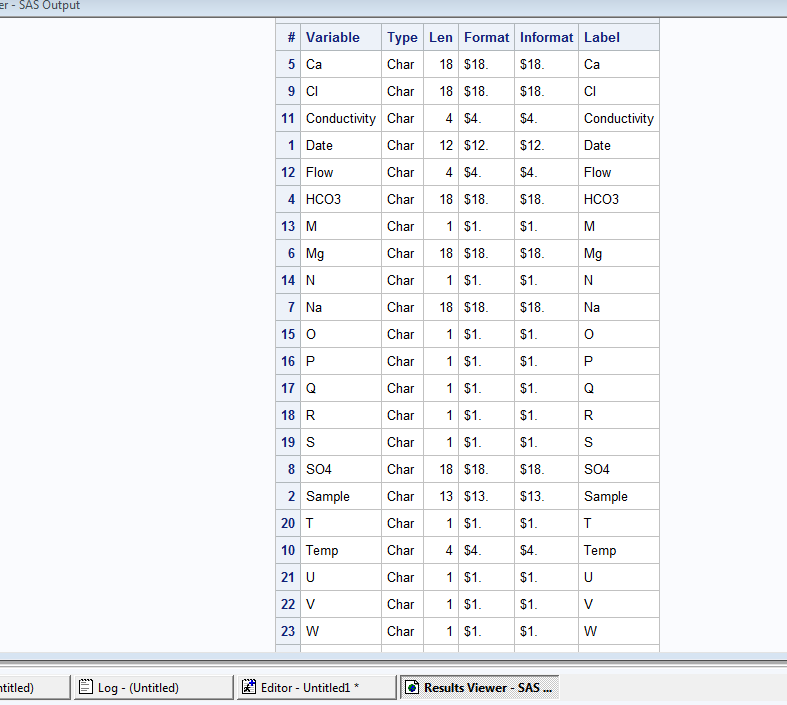Click the $13. format of Sample
Image resolution: width=787 pixels, height=705 pixels.
pyautogui.click(x=486, y=497)
